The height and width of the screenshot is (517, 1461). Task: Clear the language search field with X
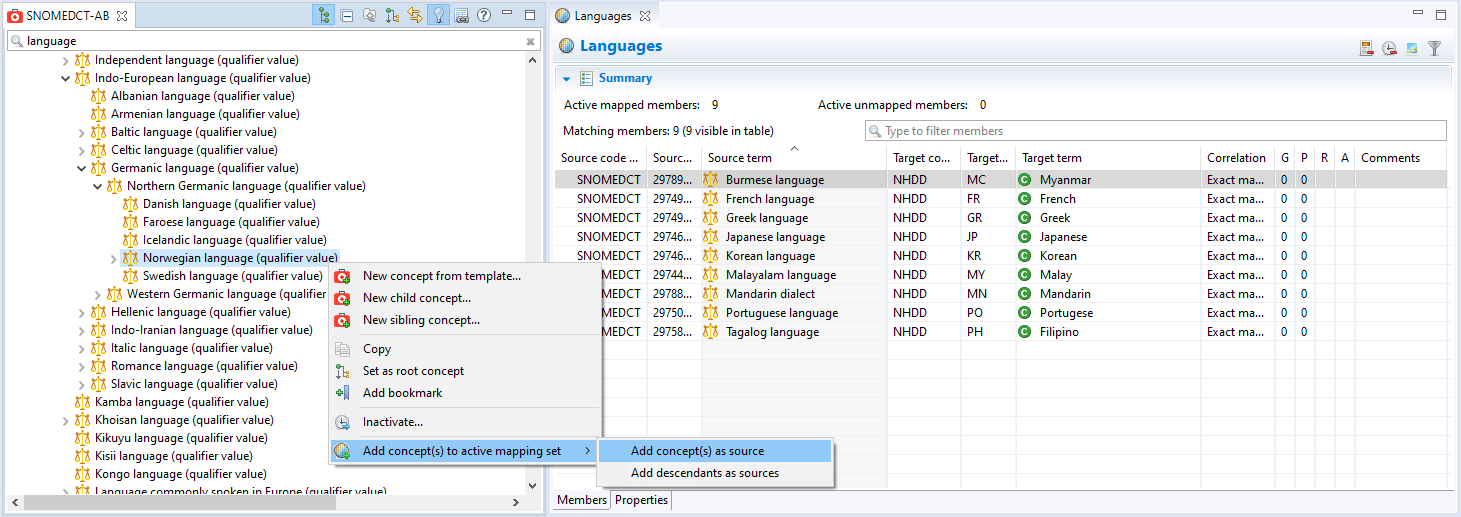point(530,41)
